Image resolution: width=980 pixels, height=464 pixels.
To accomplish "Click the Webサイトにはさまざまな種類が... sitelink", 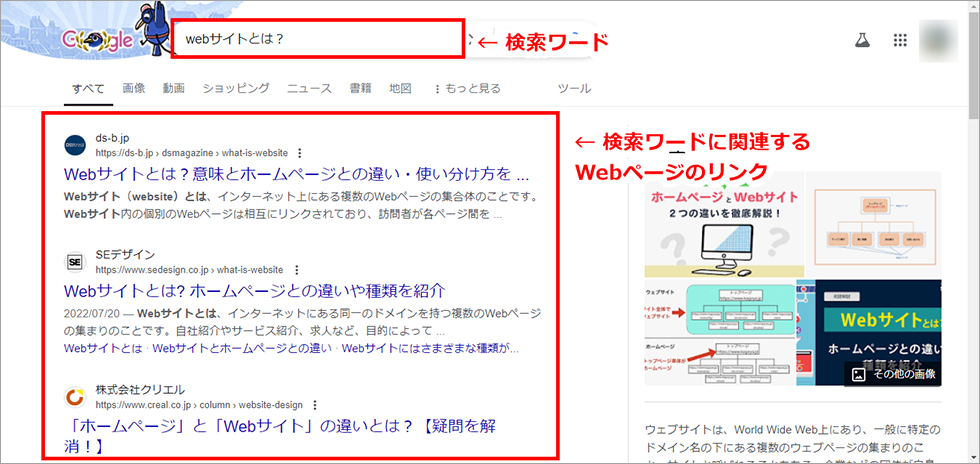I will coord(431,348).
